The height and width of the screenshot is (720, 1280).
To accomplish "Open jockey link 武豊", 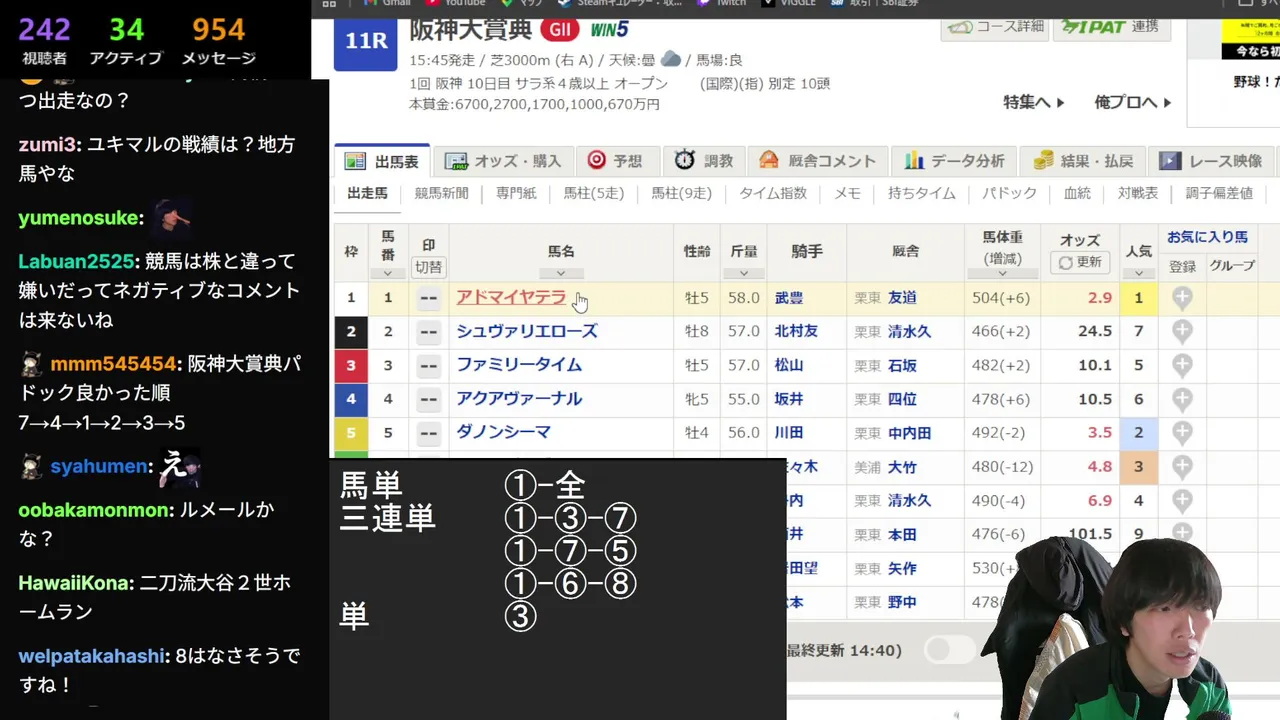I will (x=789, y=298).
